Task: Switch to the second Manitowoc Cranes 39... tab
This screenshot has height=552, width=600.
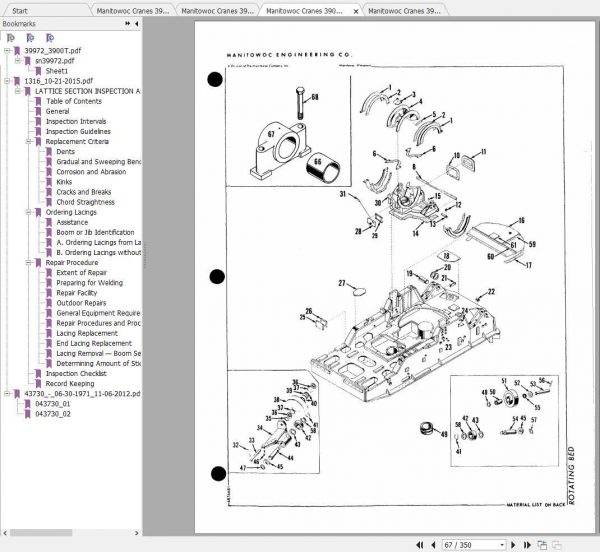Action: pyautogui.click(x=217, y=11)
